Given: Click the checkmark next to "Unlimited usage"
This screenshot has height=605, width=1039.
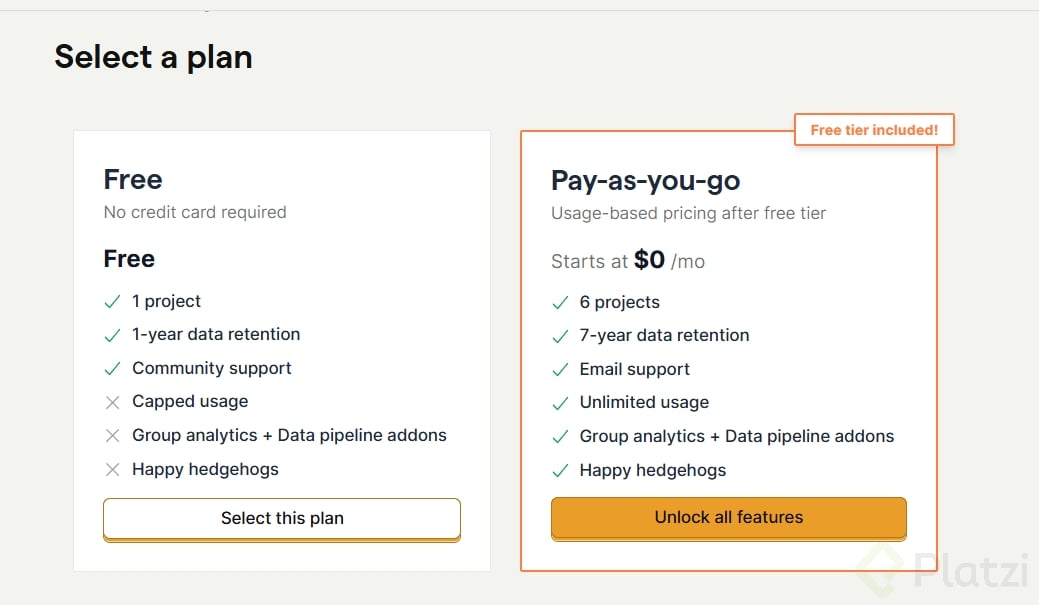Looking at the screenshot, I should 560,403.
